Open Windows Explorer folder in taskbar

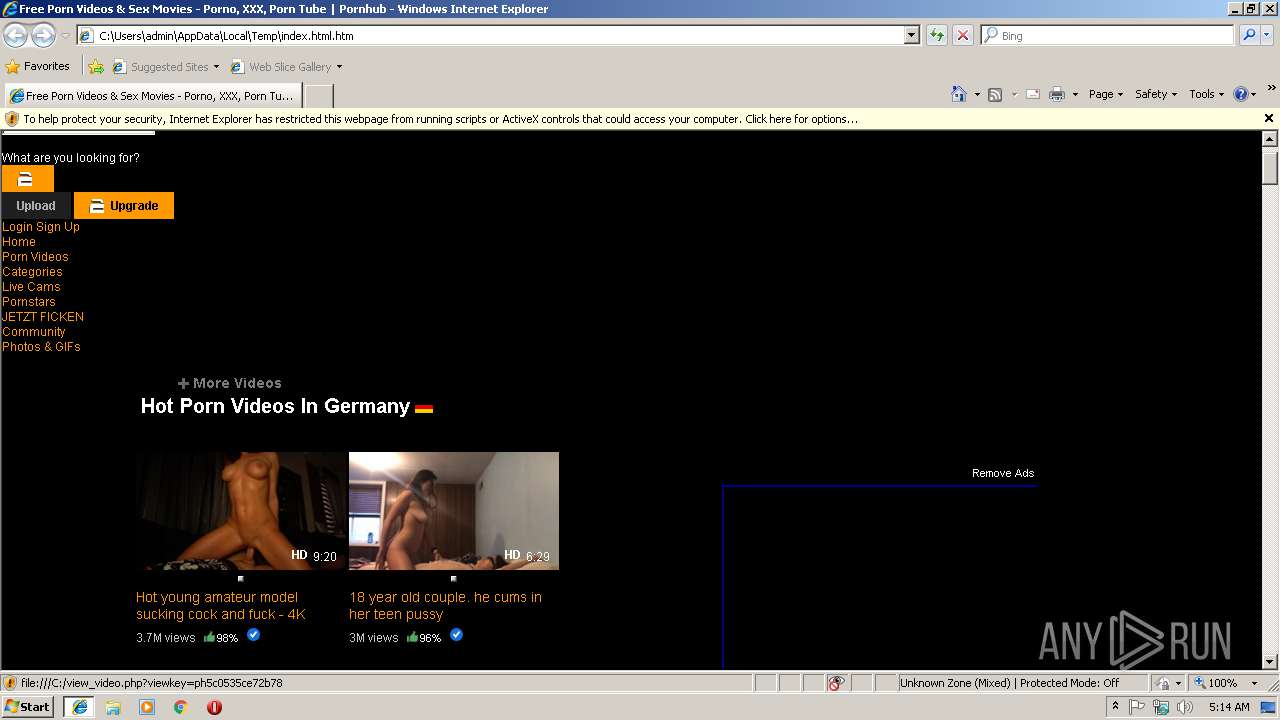pyautogui.click(x=113, y=707)
